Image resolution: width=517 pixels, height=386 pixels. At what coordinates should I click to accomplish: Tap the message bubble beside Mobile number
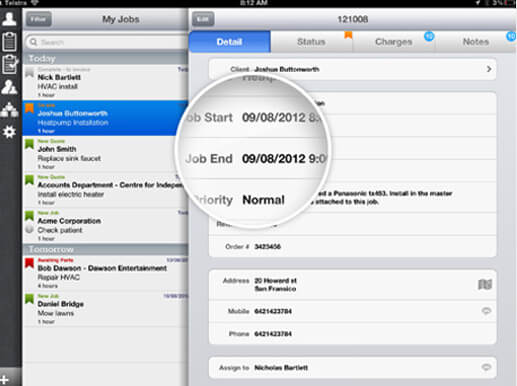click(x=486, y=311)
